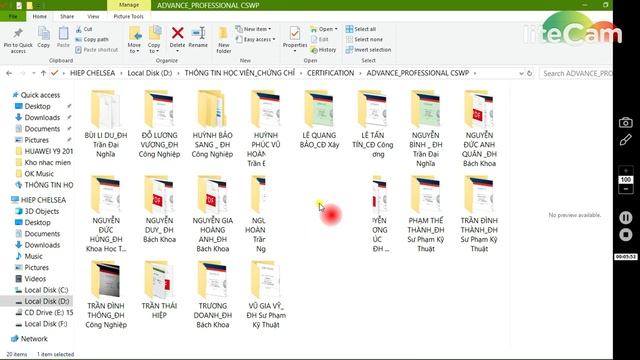Select LÊ QUANG BẢO_CĐ Xây folder
This screenshot has width=640, height=360.
pyautogui.click(x=319, y=120)
